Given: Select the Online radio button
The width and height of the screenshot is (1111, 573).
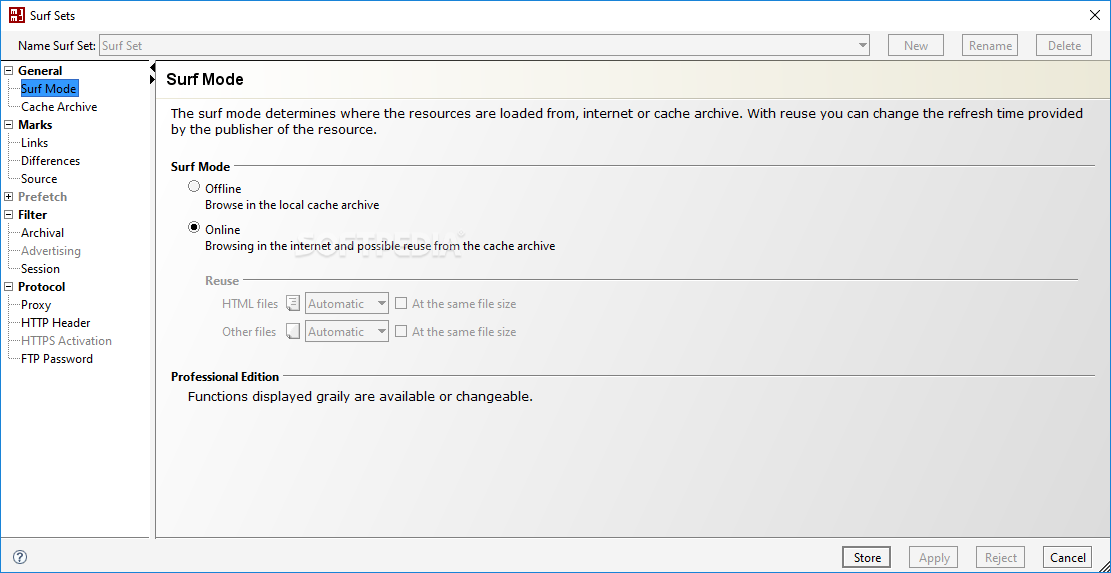Looking at the screenshot, I should click(x=194, y=228).
